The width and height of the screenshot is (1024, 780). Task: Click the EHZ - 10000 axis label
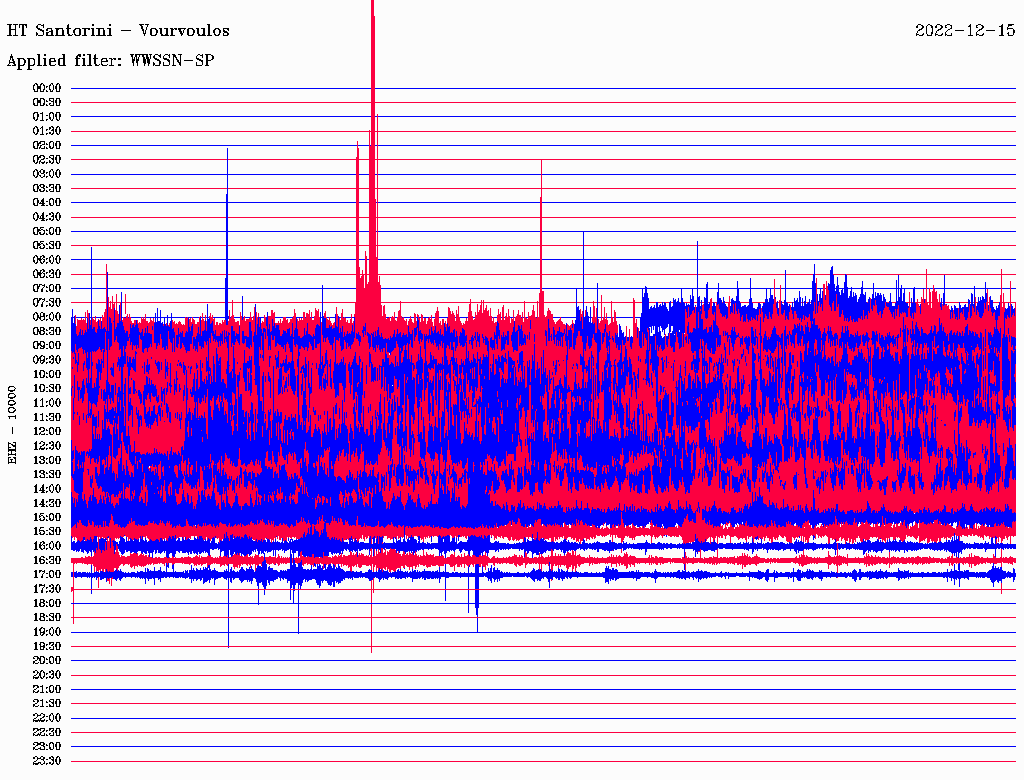pyautogui.click(x=13, y=424)
